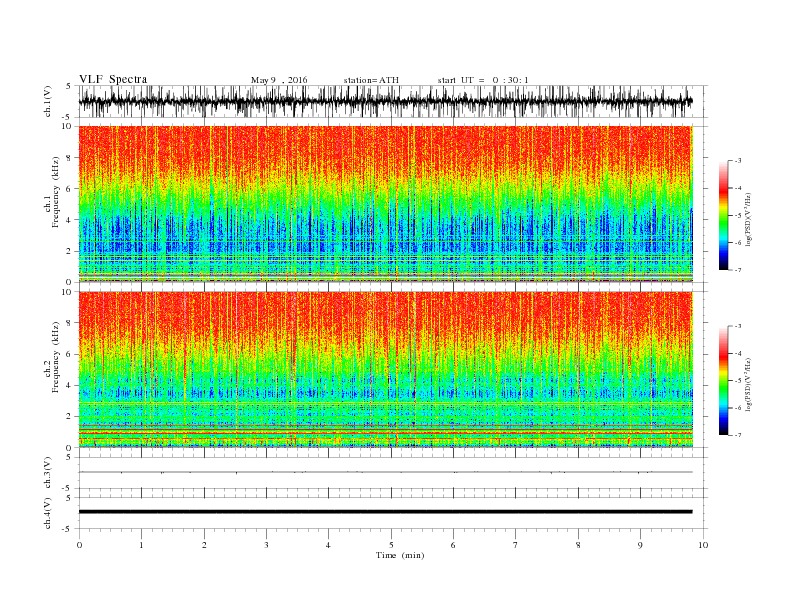Click the time axis tick label '0'
Image resolution: width=792 pixels, height=612 pixels.
(79, 545)
